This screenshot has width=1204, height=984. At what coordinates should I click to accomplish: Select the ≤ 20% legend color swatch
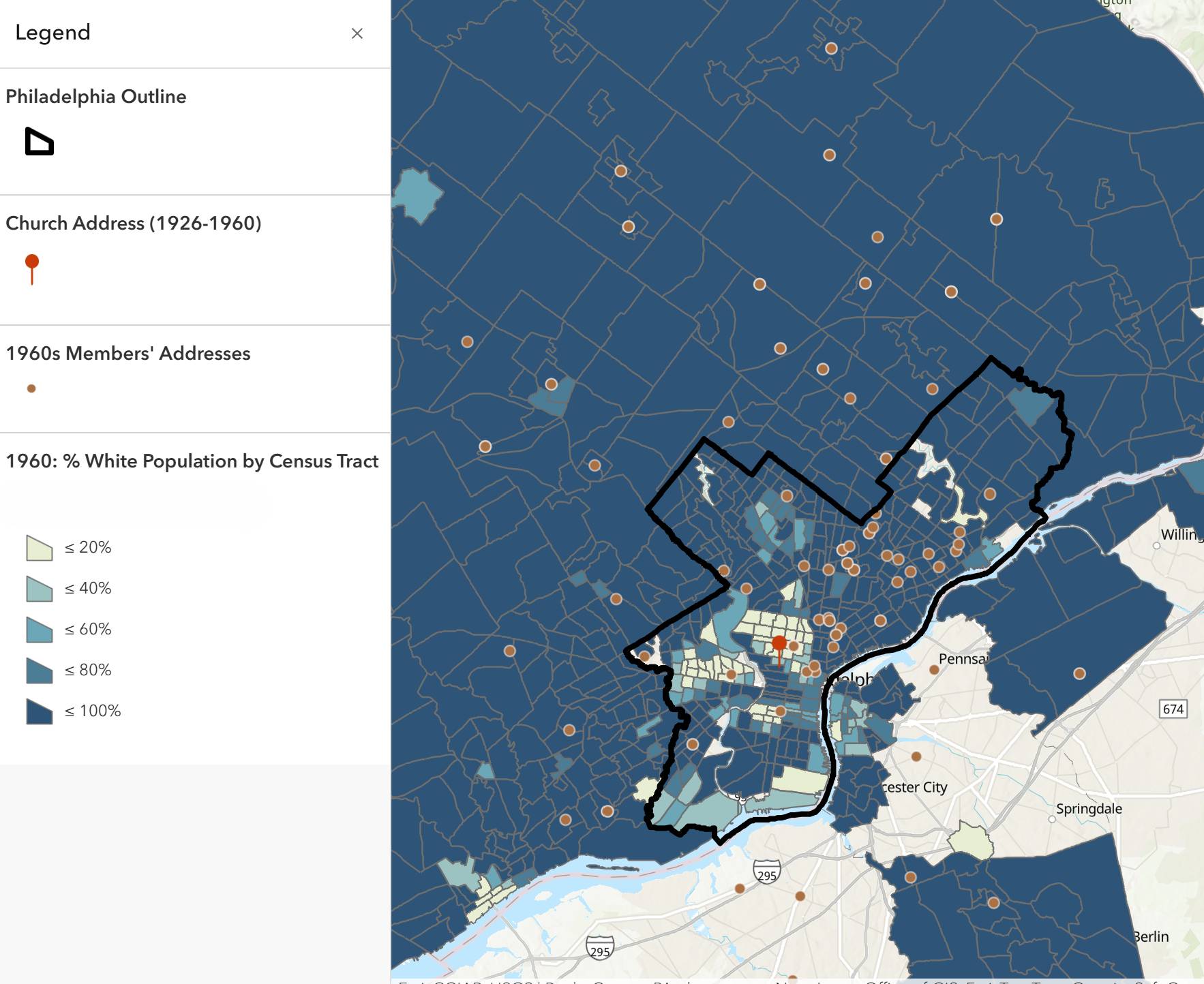(x=40, y=548)
